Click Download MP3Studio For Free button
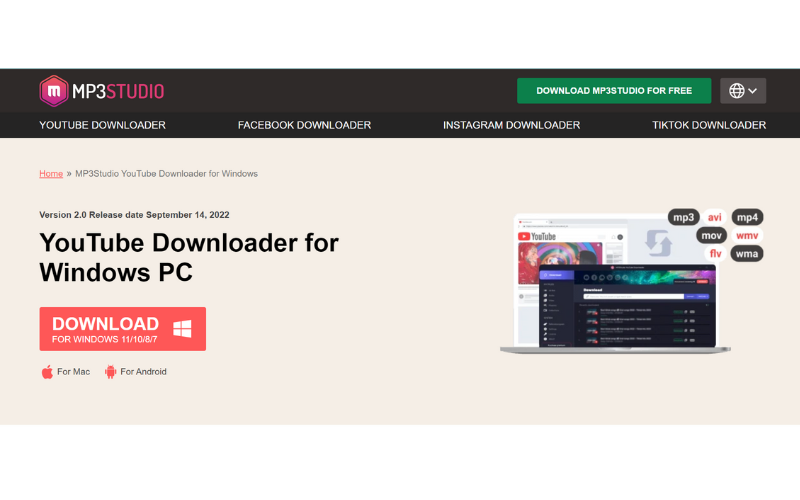 coord(614,91)
